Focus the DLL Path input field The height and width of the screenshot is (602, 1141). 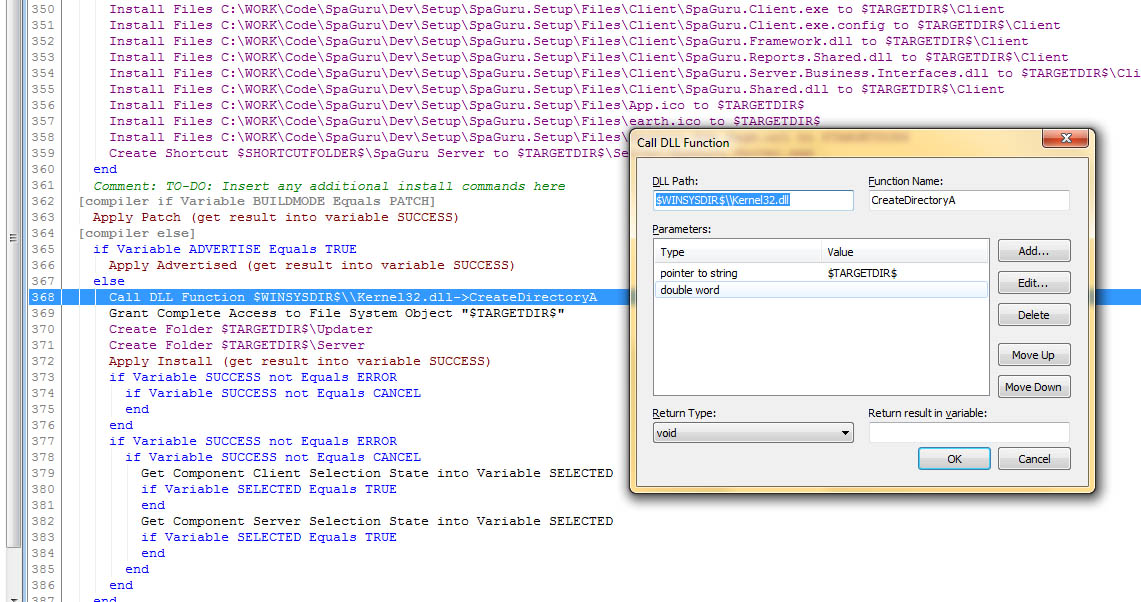[753, 200]
